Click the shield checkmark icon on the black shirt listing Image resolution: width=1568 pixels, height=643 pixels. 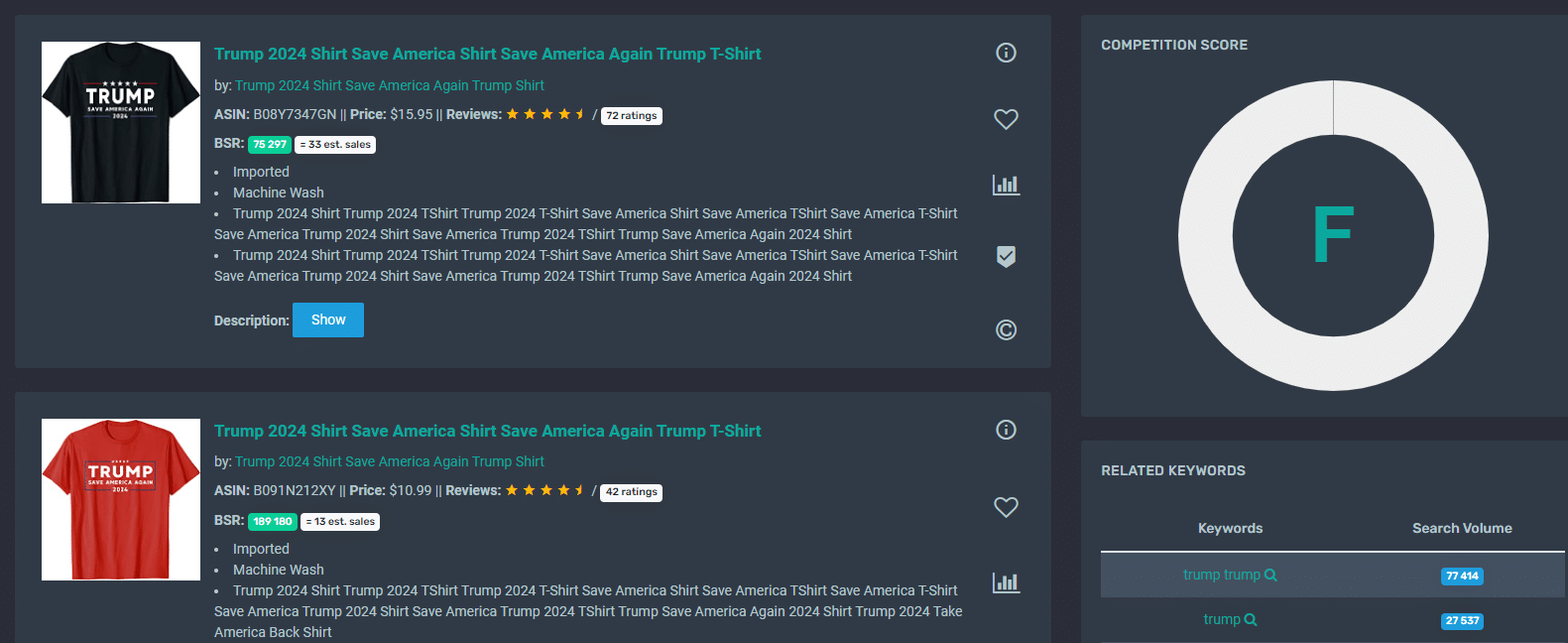[x=1006, y=256]
